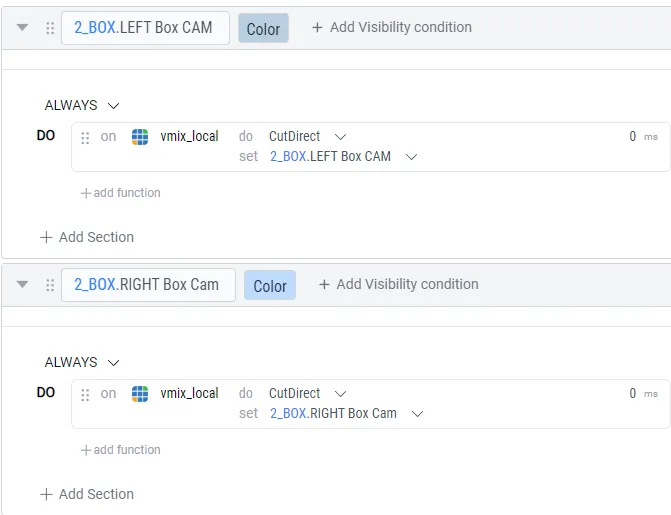Edit the 2_BOX.LEFT Box CAM name field

tap(145, 28)
